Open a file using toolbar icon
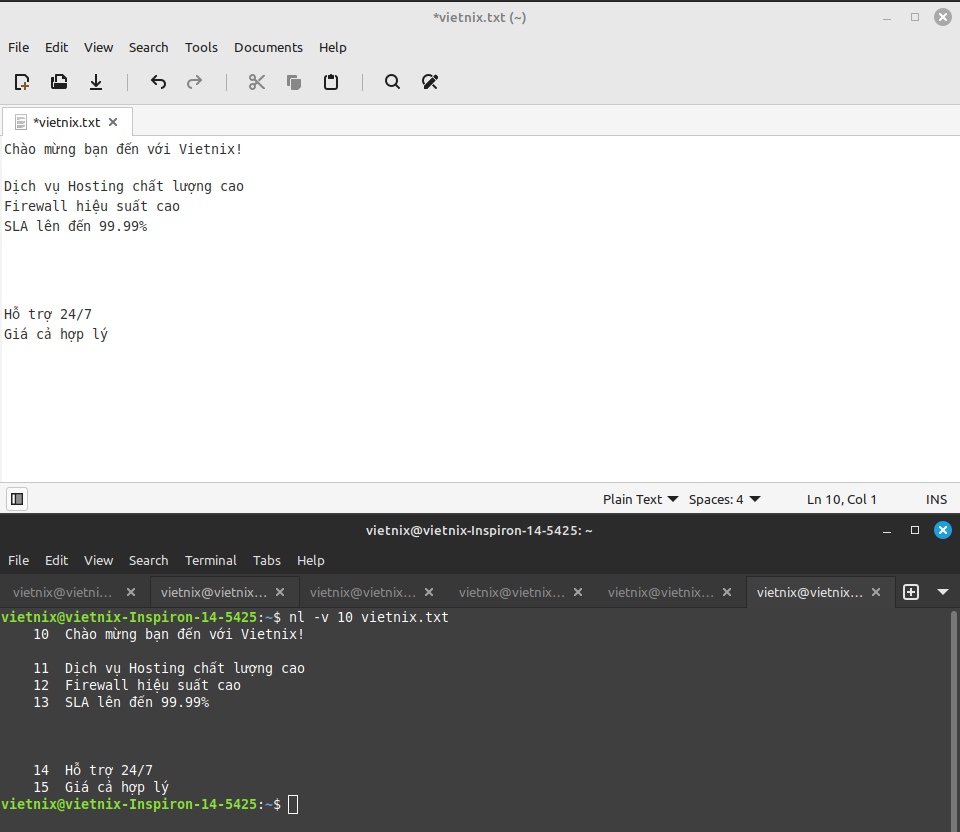960x832 pixels. coord(59,82)
